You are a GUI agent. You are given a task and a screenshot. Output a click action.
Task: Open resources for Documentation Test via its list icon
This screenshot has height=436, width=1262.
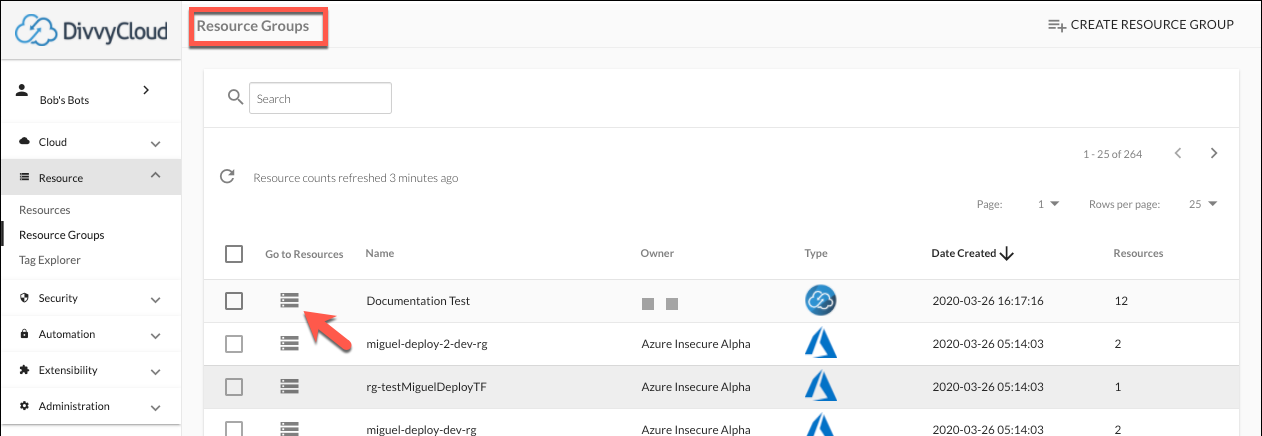[289, 300]
